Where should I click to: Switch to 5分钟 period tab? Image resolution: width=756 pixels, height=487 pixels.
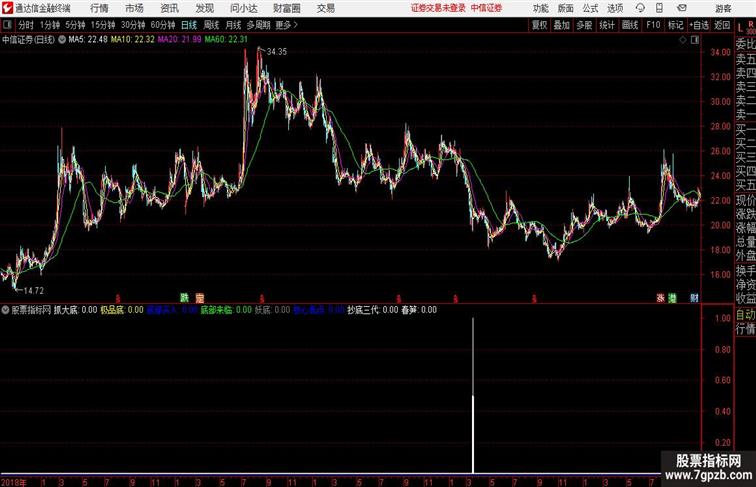(x=75, y=25)
